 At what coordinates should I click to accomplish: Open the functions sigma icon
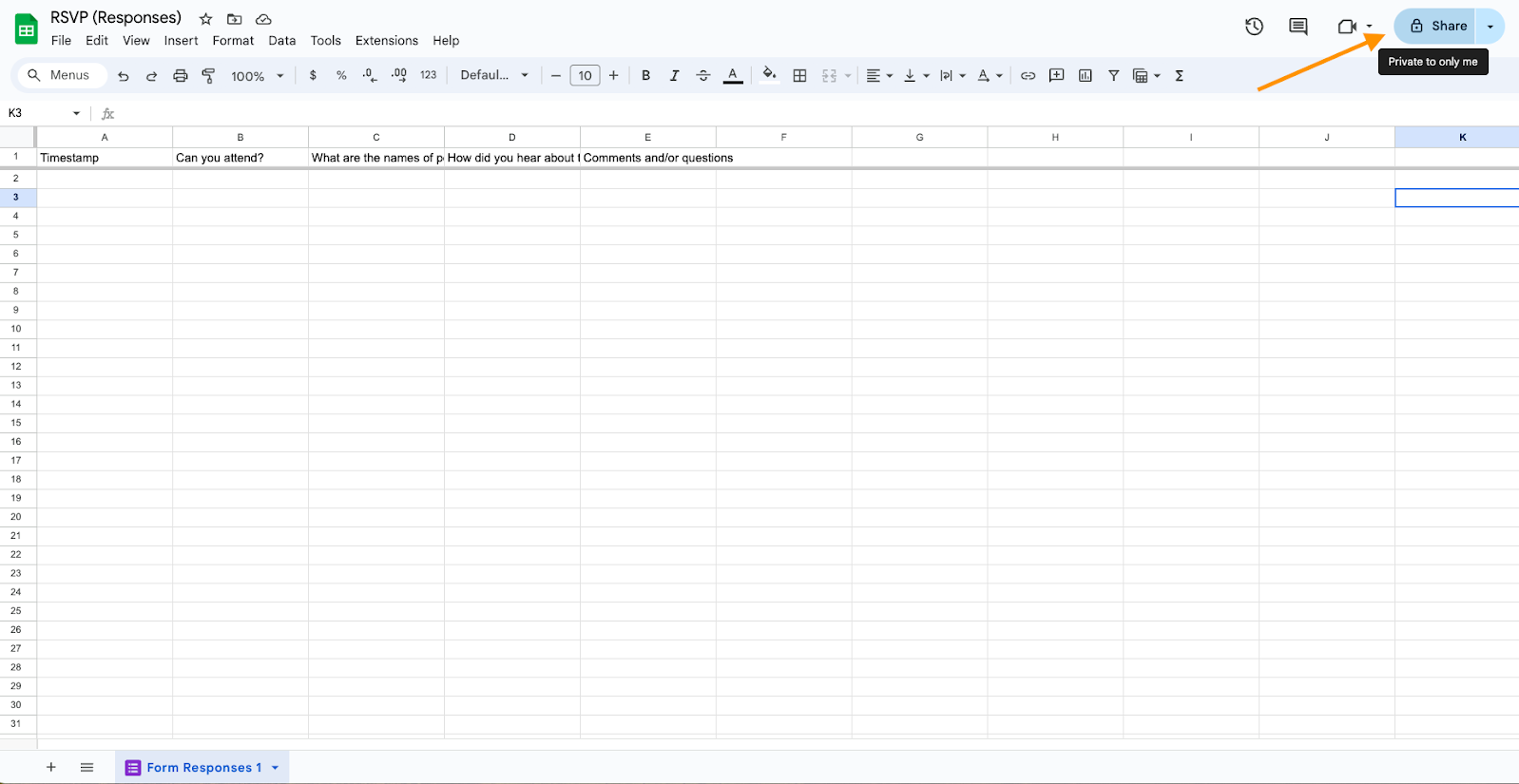pos(1179,75)
